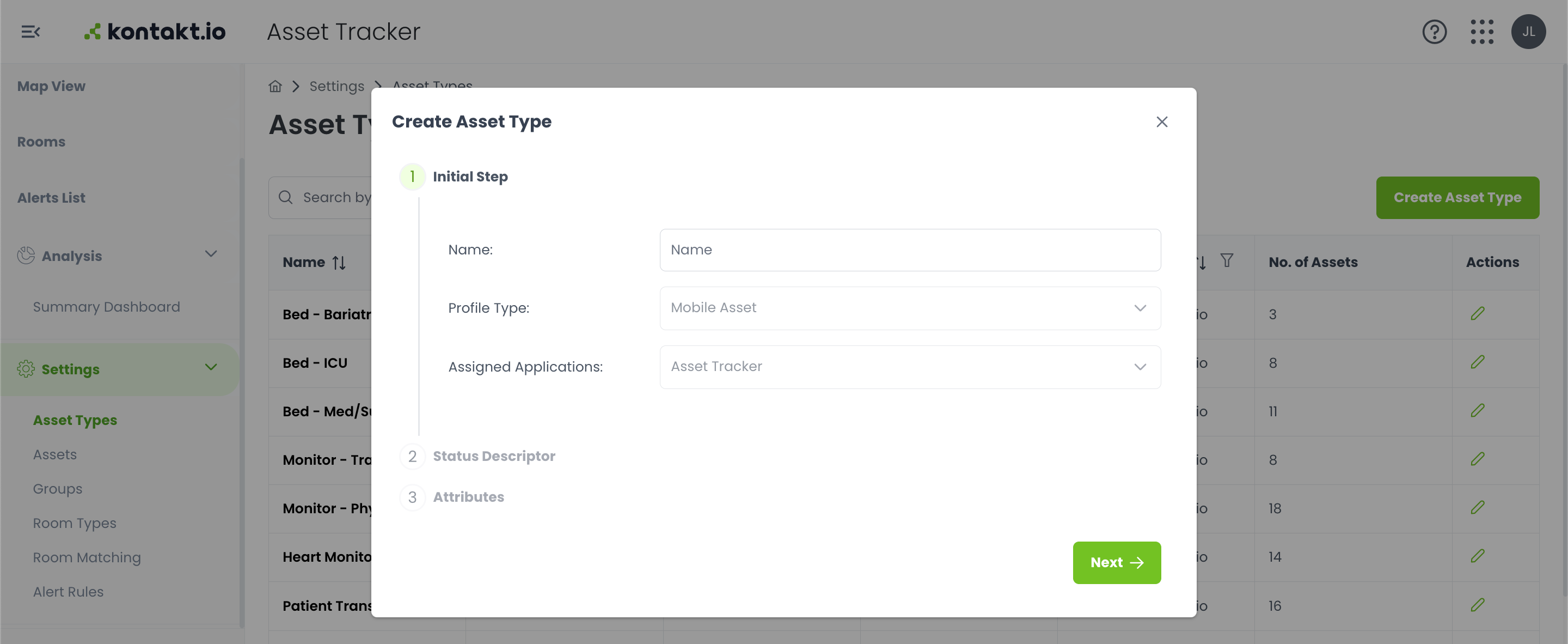1568x644 pixels.
Task: Collapse the sidebar menu icon
Action: tap(30, 32)
